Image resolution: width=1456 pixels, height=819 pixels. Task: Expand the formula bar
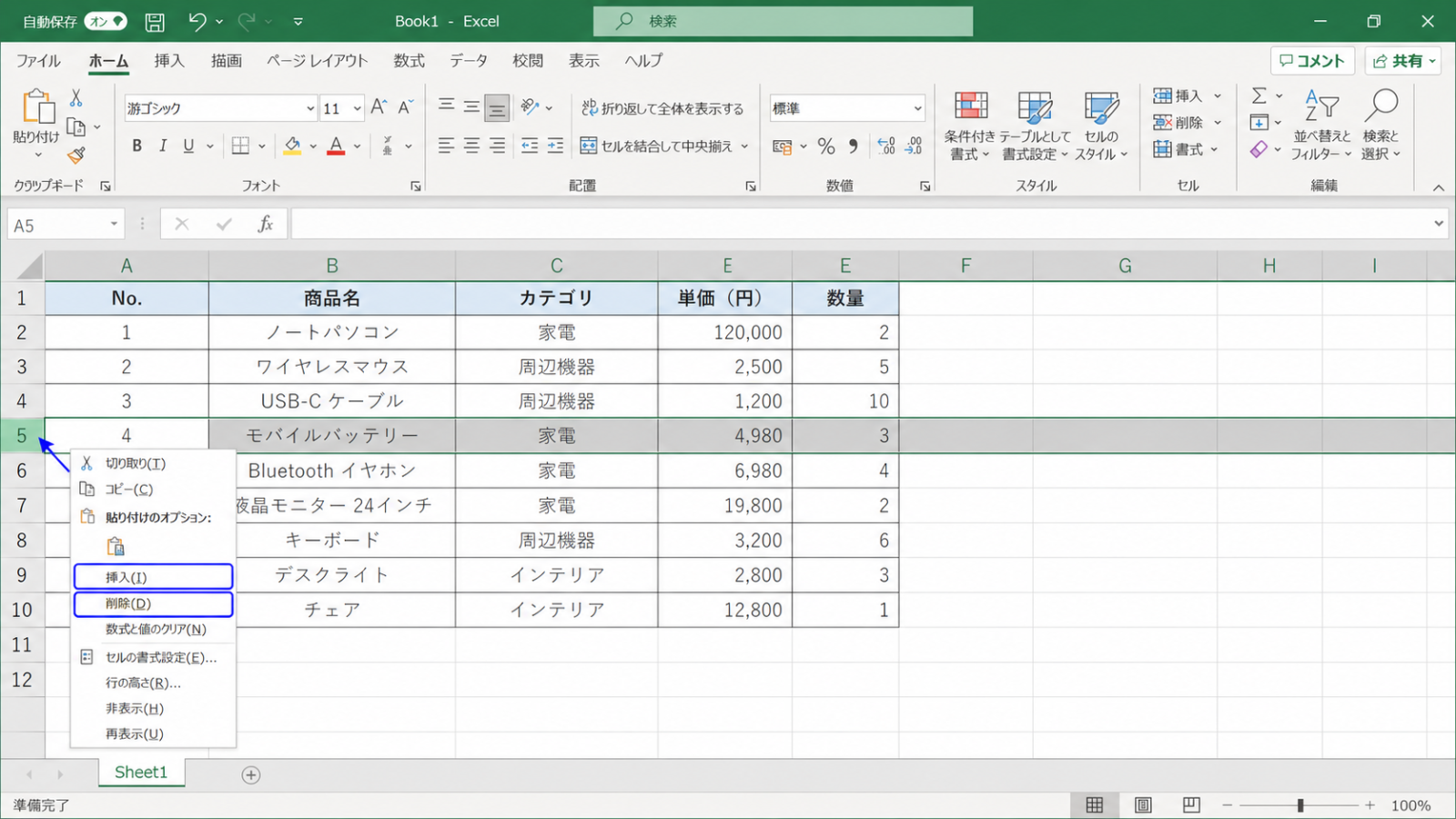[x=1439, y=223]
